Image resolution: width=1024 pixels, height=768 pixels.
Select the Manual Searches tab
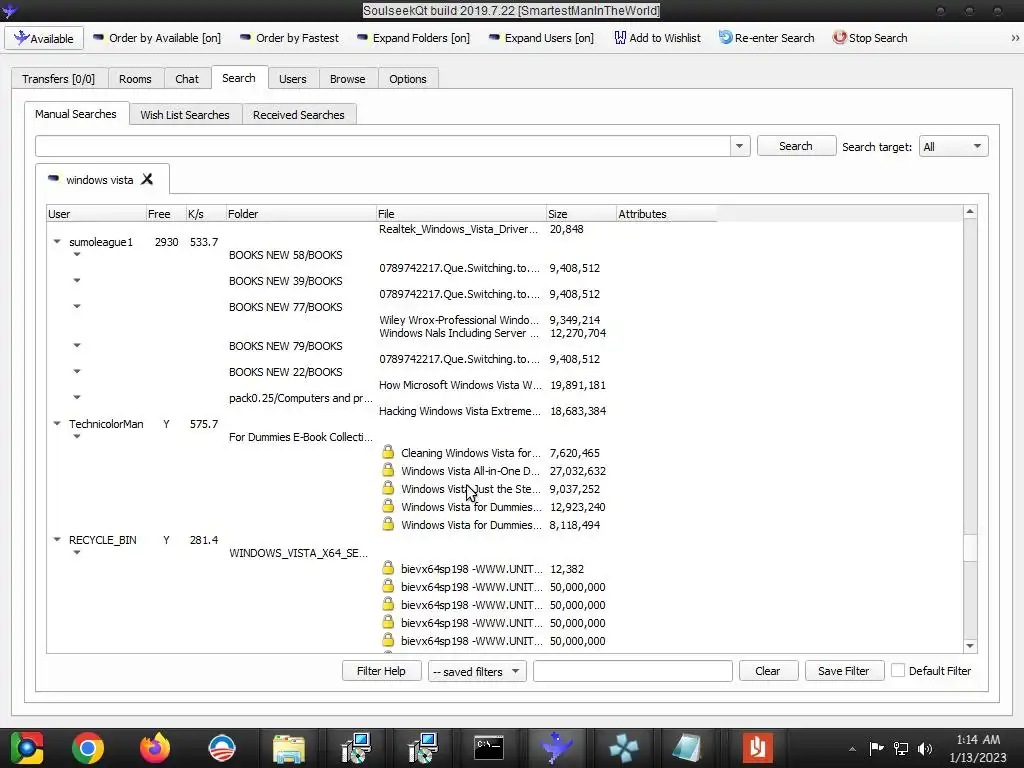pyautogui.click(x=76, y=114)
